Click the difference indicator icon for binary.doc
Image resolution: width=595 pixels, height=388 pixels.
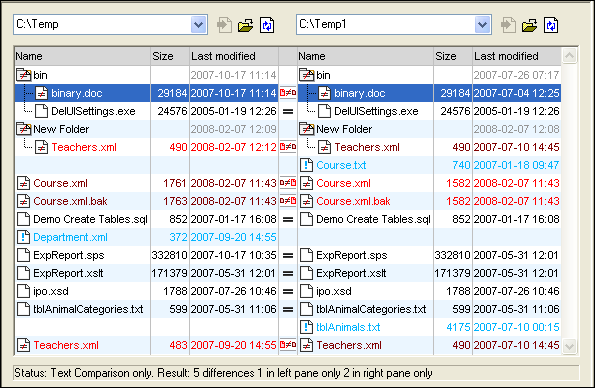[x=288, y=93]
